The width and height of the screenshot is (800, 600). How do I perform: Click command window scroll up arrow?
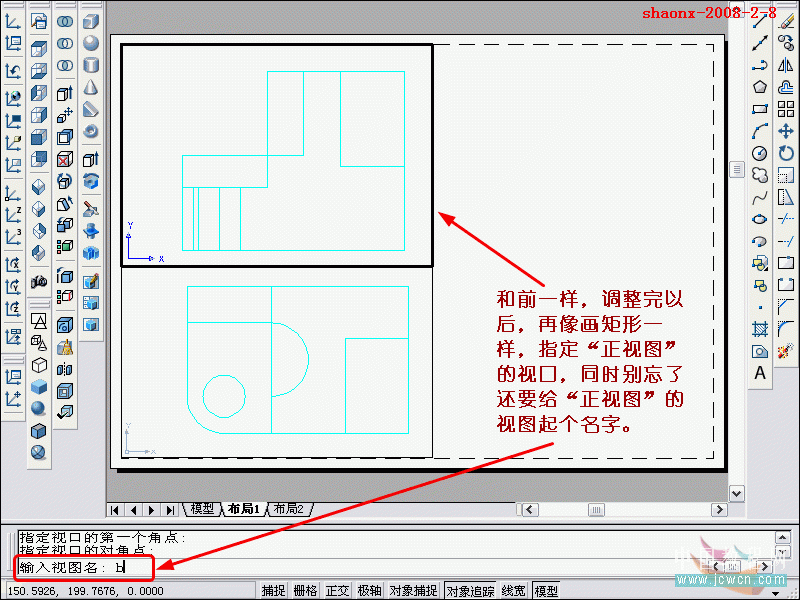[783, 537]
